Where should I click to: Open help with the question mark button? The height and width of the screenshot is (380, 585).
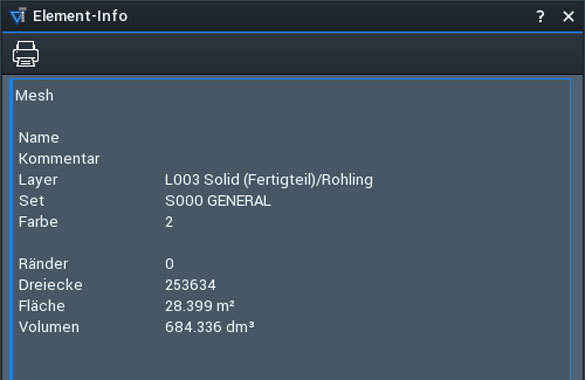point(540,16)
